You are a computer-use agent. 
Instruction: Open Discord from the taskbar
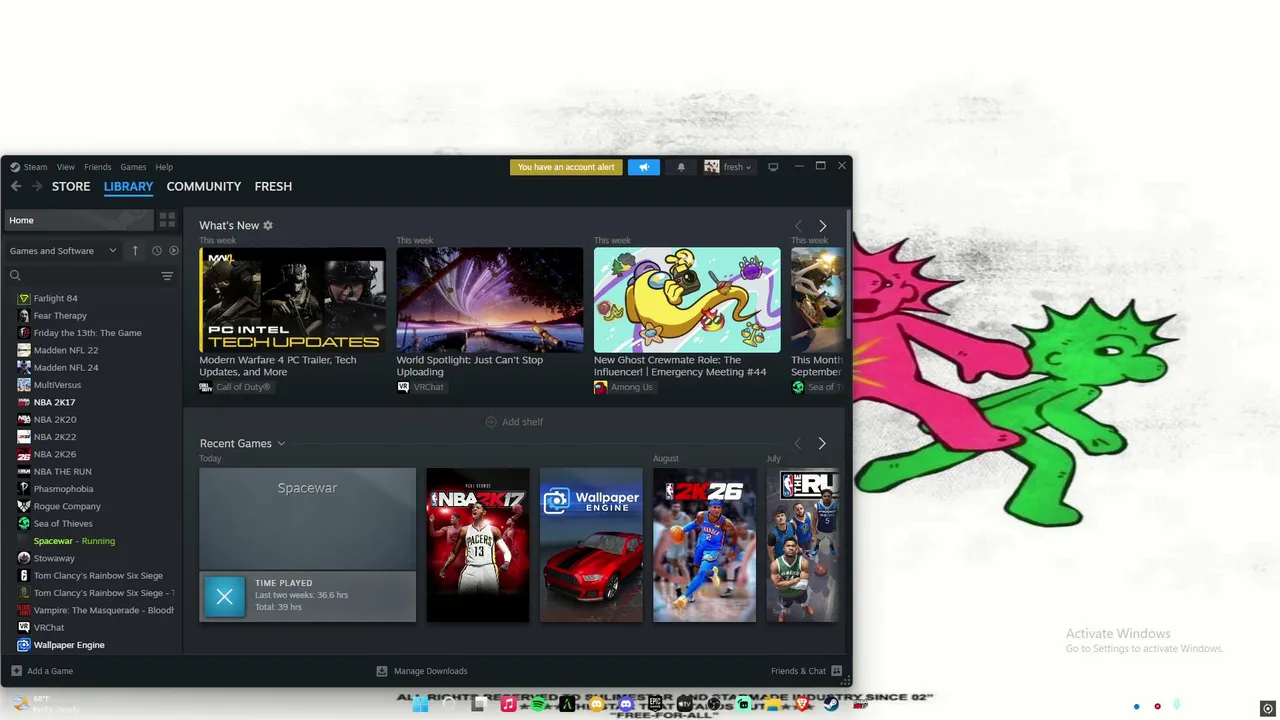click(x=626, y=705)
